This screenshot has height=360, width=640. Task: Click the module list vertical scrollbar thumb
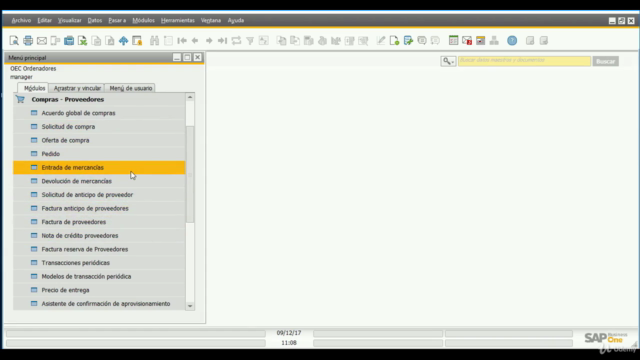point(190,174)
